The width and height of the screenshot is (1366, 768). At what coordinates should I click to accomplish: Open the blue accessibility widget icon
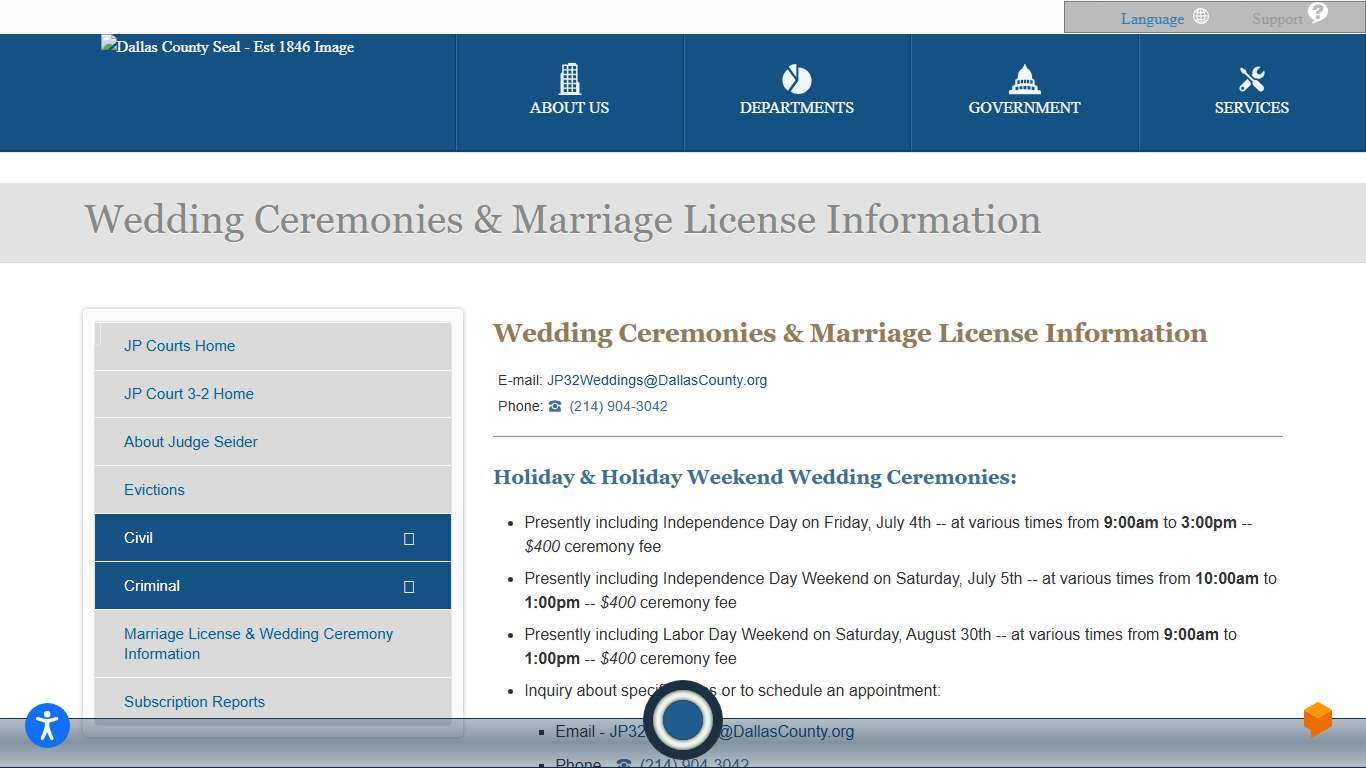tap(46, 726)
